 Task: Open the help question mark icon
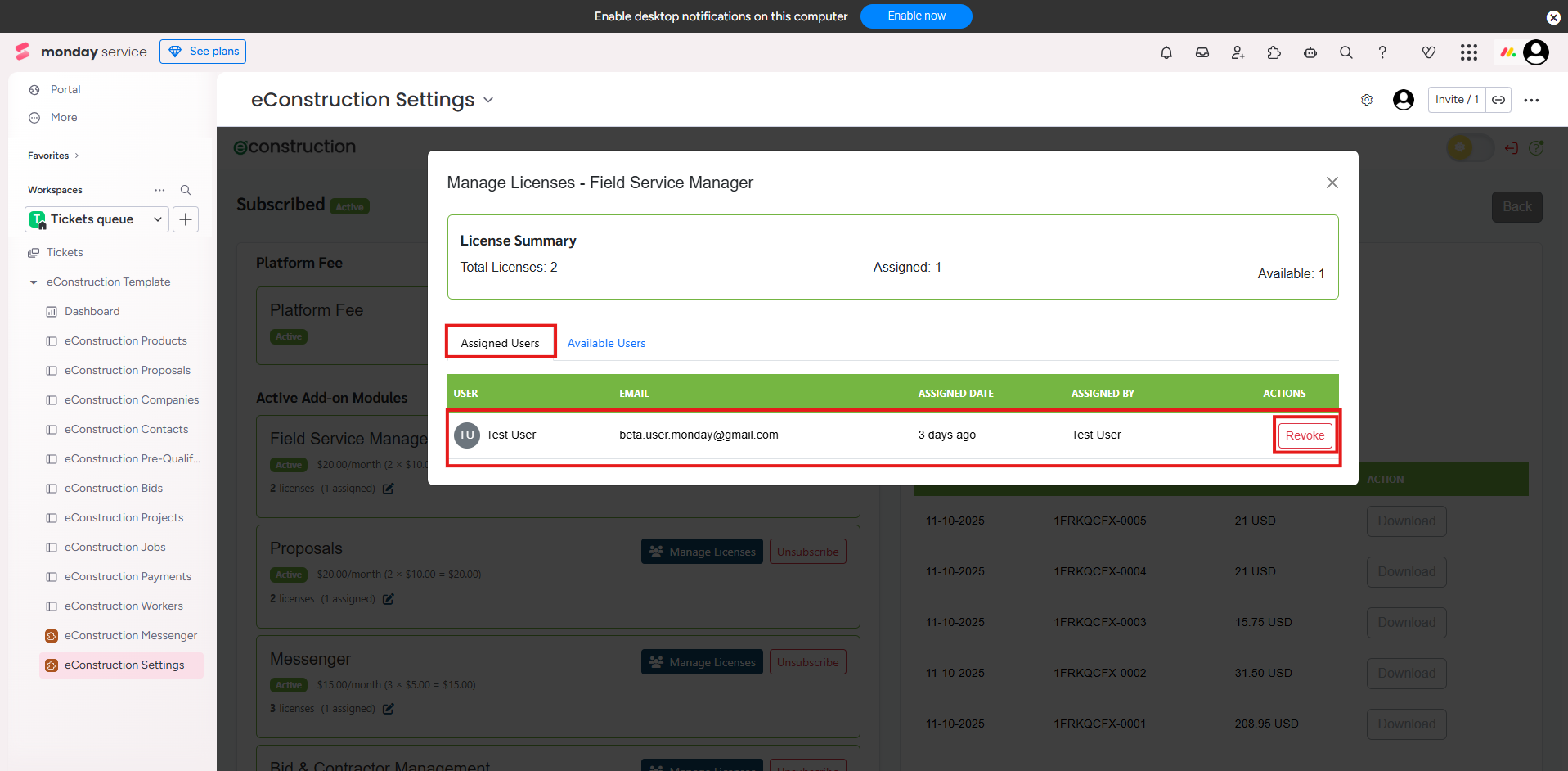[x=1382, y=52]
